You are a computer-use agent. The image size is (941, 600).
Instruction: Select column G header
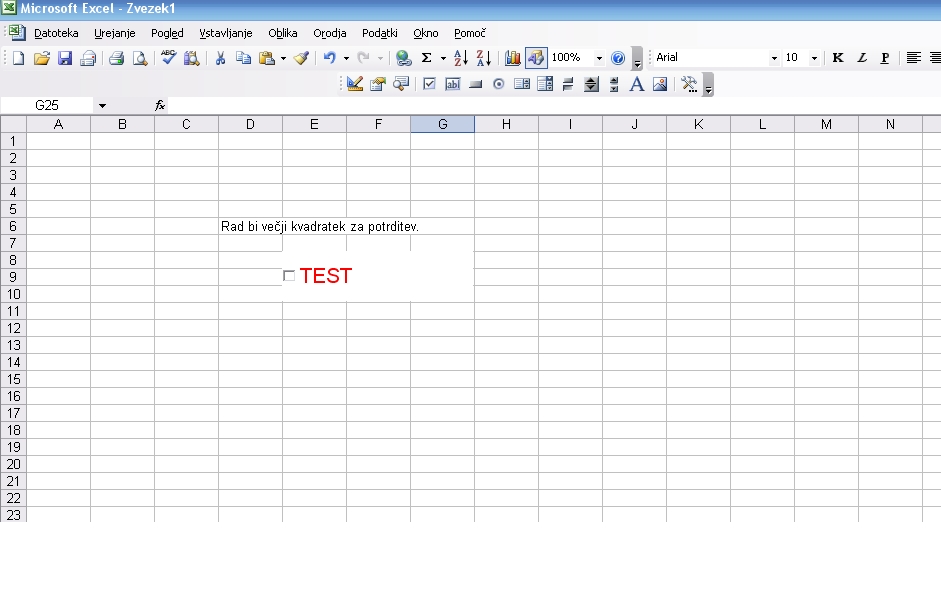(x=442, y=124)
